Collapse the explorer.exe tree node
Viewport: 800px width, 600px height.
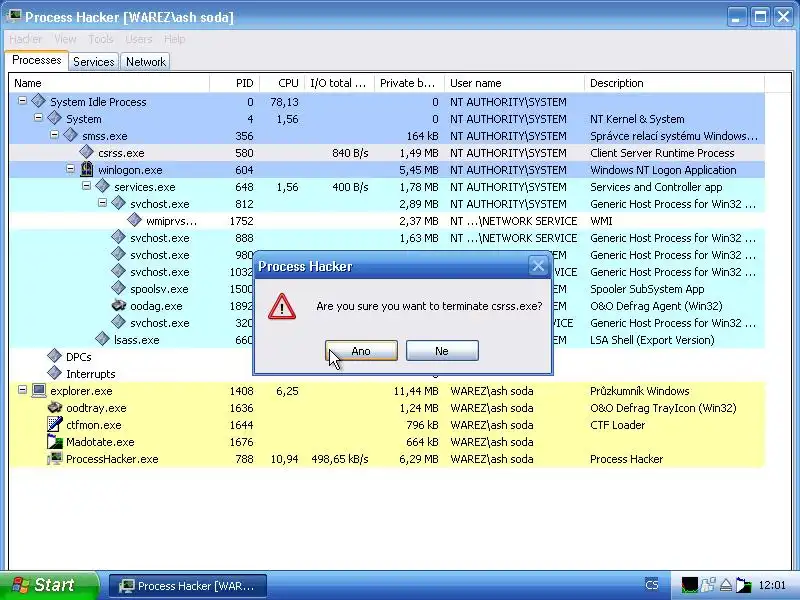22,390
